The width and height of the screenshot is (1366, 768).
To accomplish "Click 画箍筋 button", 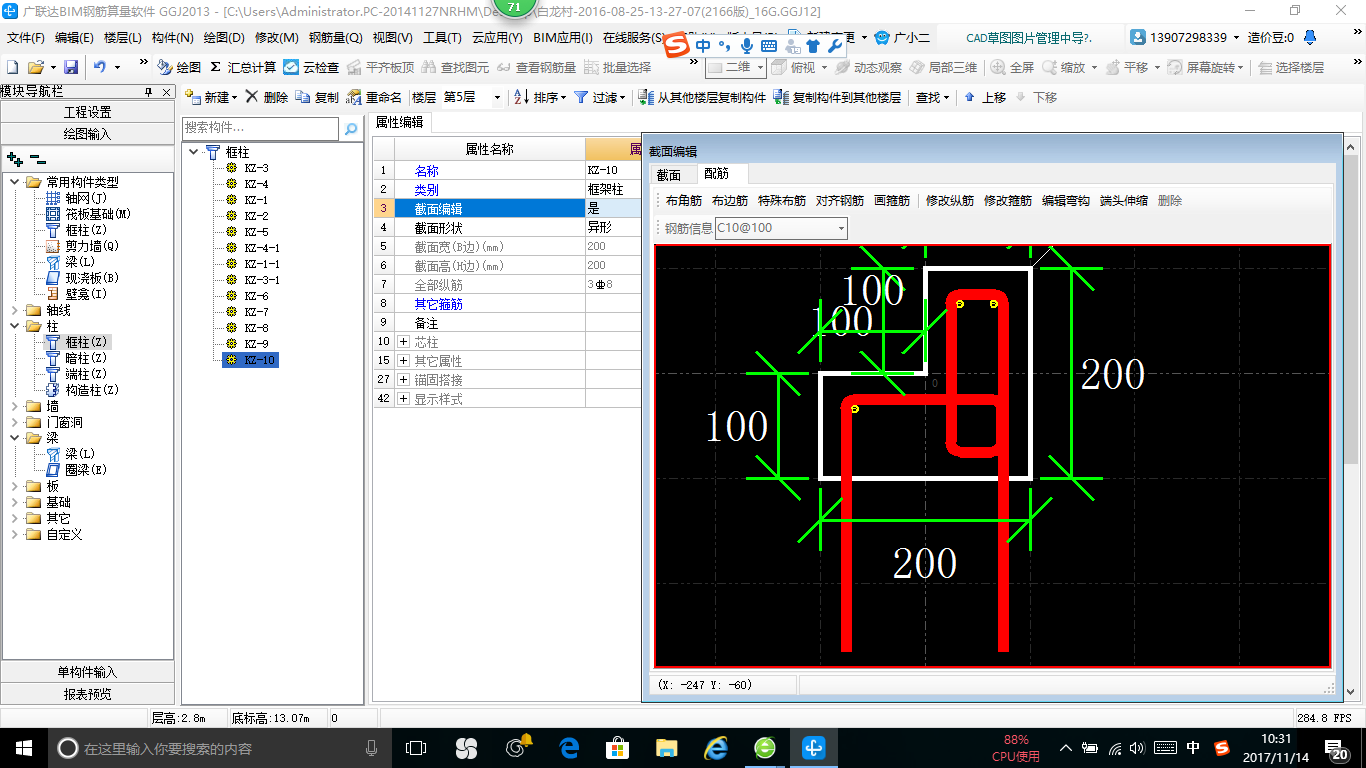I will coord(892,200).
